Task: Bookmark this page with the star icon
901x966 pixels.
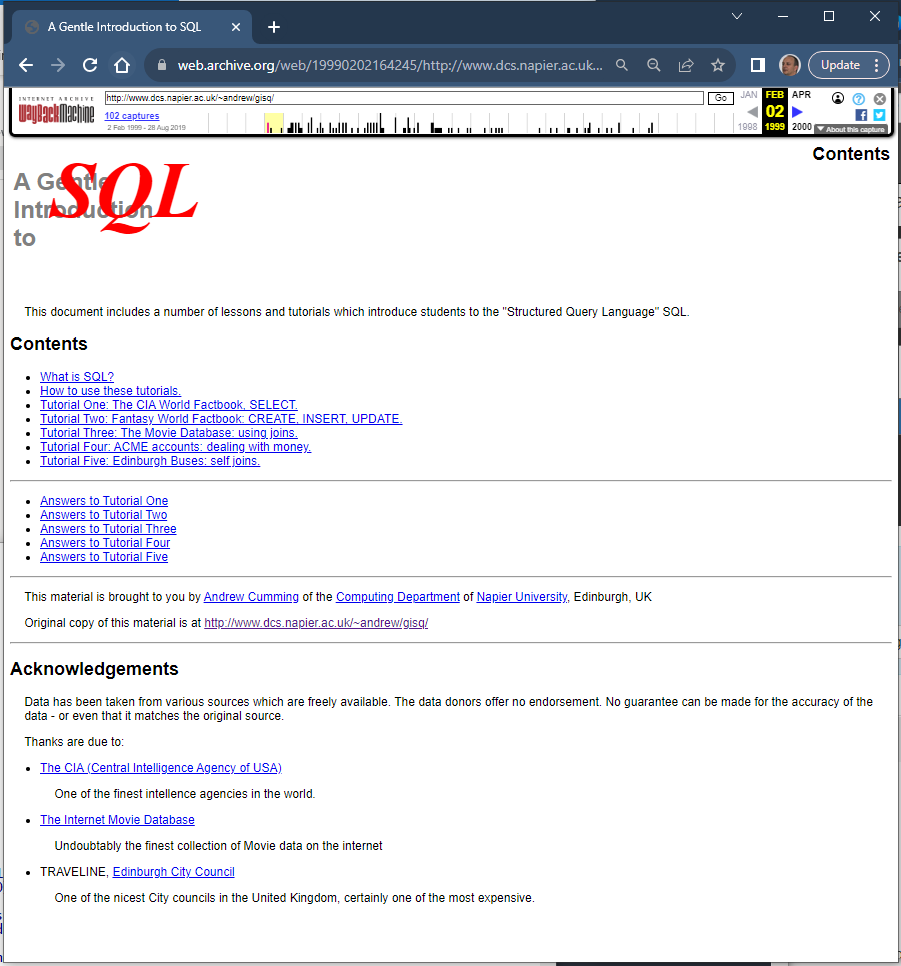Action: (x=717, y=65)
